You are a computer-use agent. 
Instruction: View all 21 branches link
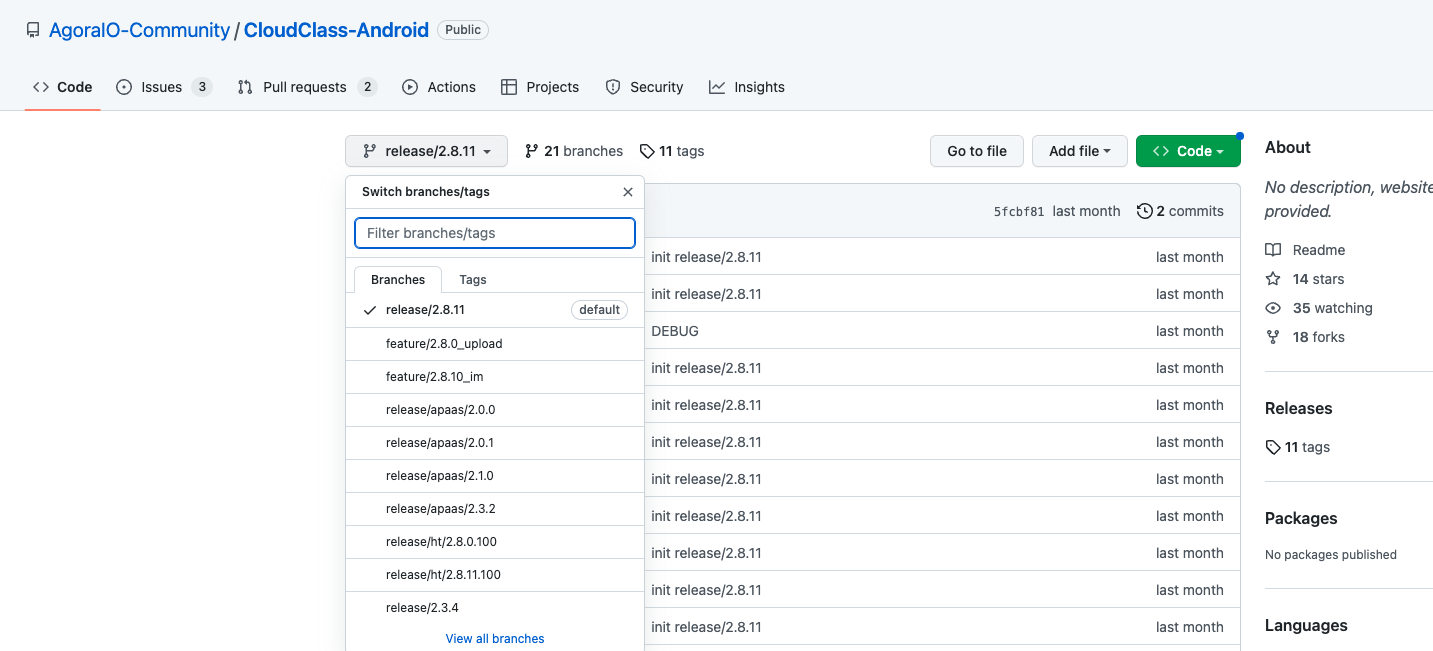click(x=574, y=151)
